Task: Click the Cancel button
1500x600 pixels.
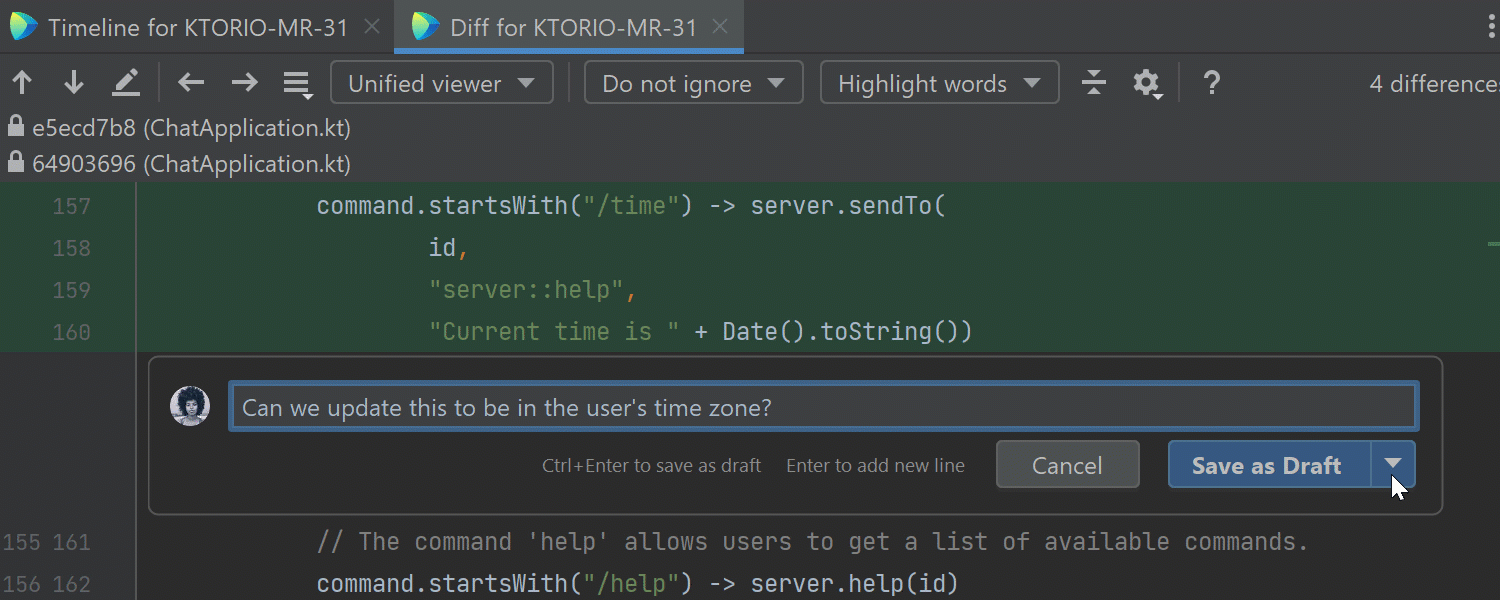Action: (x=1067, y=465)
